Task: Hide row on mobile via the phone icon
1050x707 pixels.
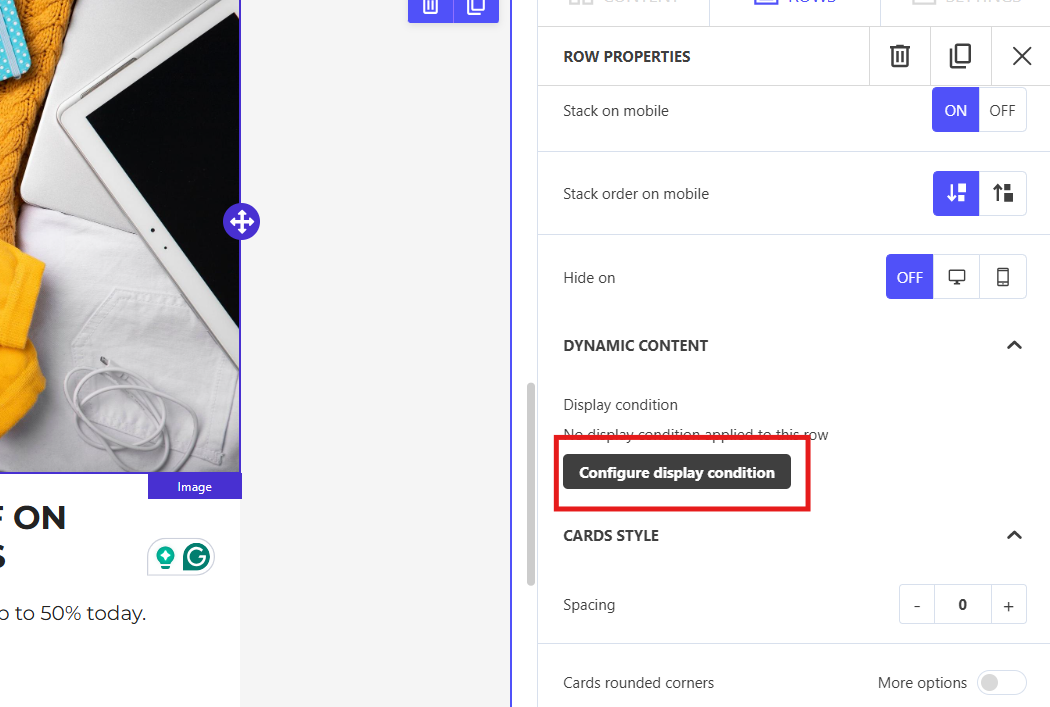Action: tap(1002, 277)
